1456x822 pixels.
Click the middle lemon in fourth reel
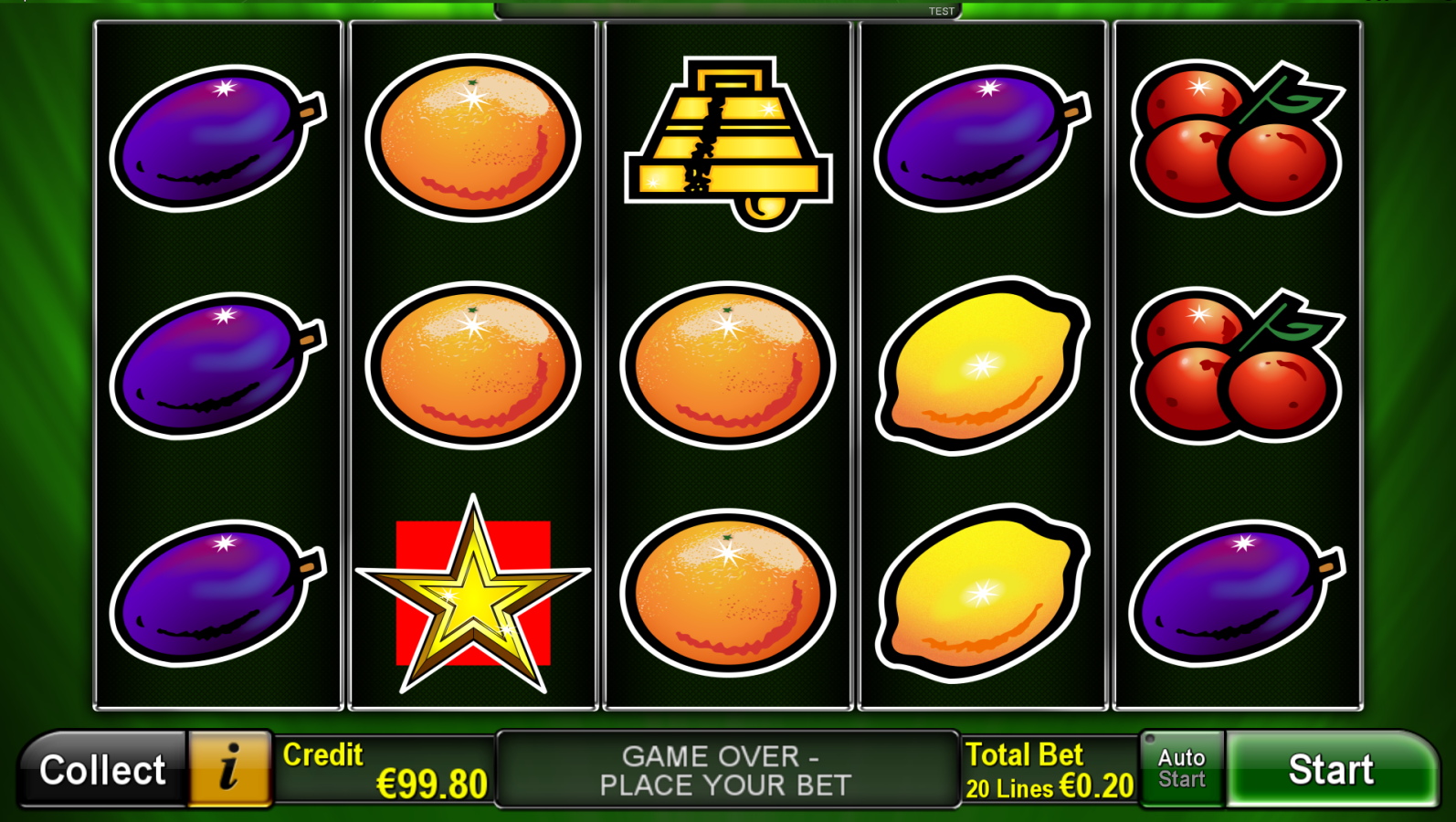tap(983, 365)
